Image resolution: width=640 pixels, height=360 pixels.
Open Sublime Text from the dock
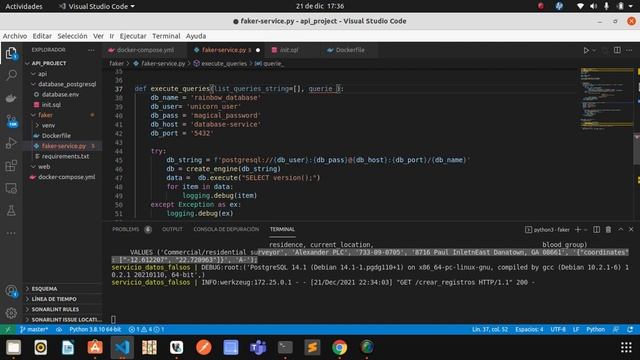pyautogui.click(x=312, y=347)
